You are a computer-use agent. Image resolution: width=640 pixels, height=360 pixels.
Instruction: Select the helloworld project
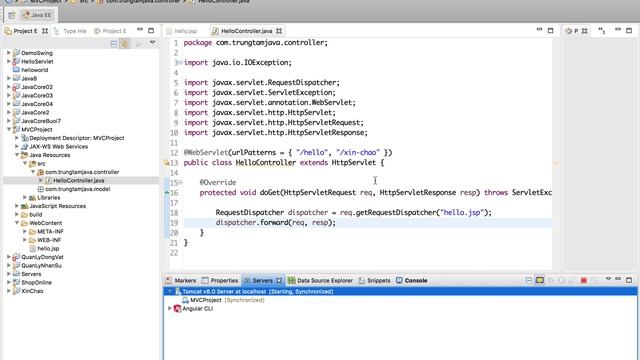[x=34, y=70]
